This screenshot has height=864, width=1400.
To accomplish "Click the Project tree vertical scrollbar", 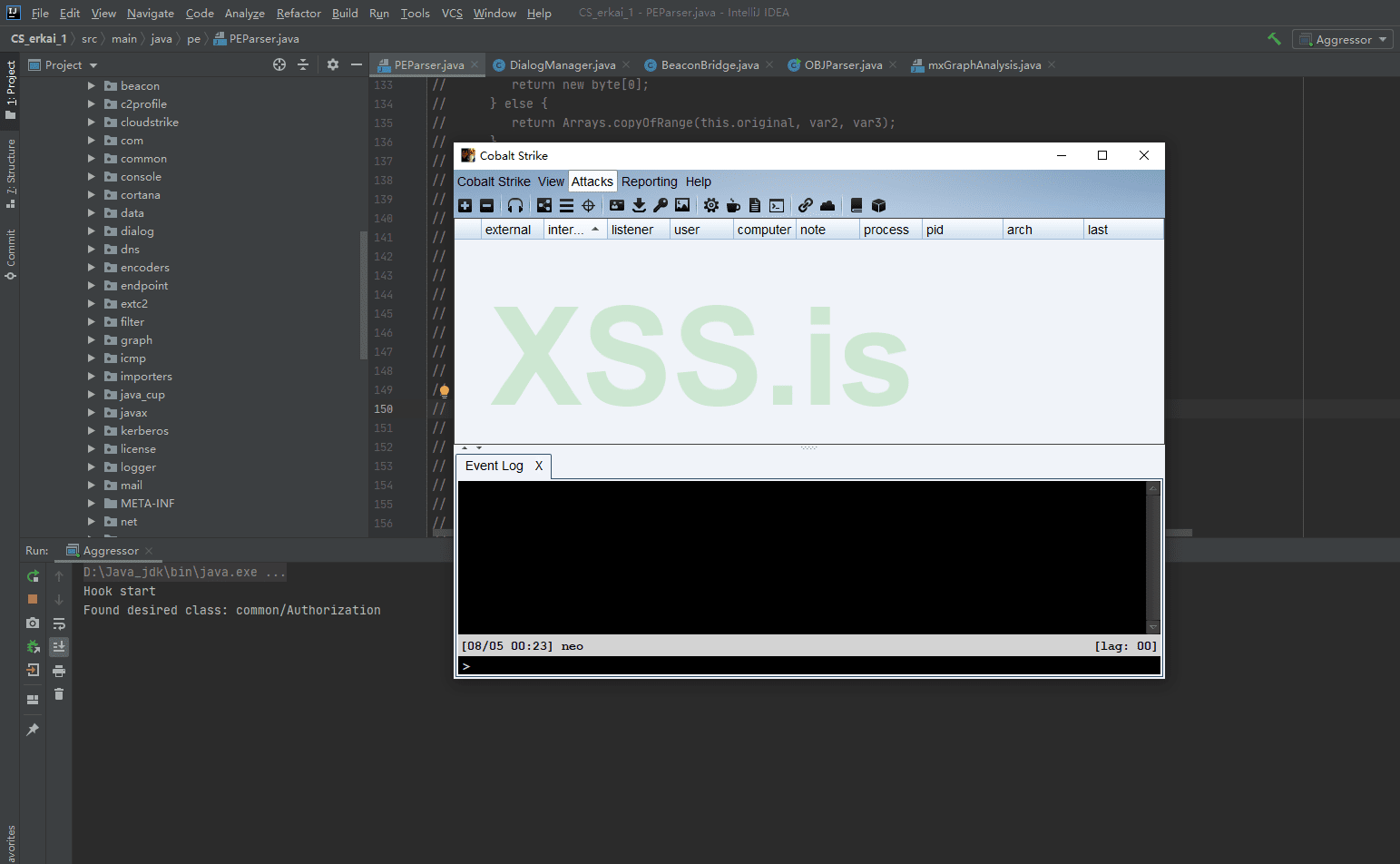I will pos(364,295).
